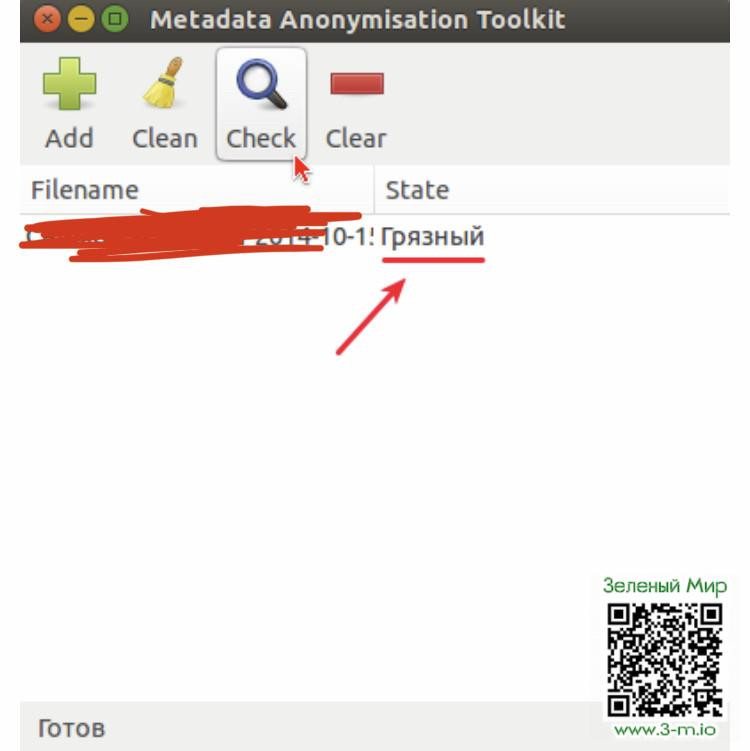750x751 pixels.
Task: Select the redacted file row entry
Action: coord(375,237)
